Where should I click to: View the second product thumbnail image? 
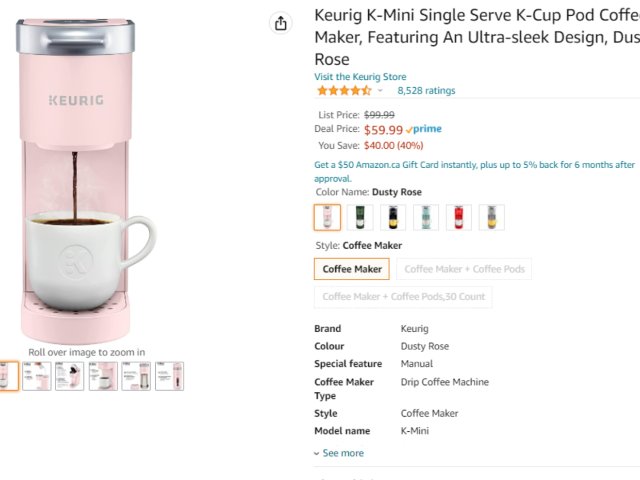[37, 376]
